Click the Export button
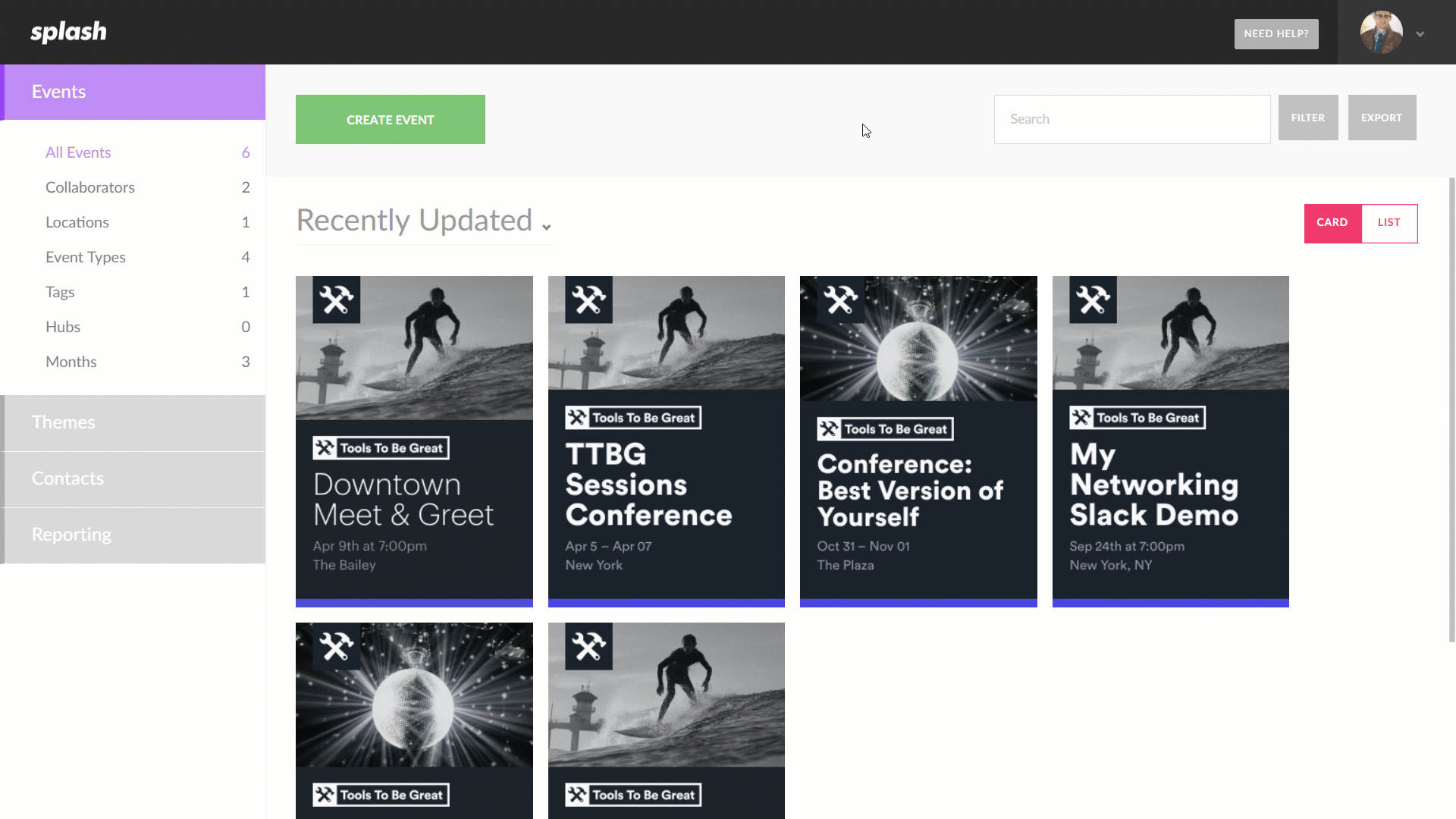This screenshot has height=819, width=1456. tap(1382, 118)
